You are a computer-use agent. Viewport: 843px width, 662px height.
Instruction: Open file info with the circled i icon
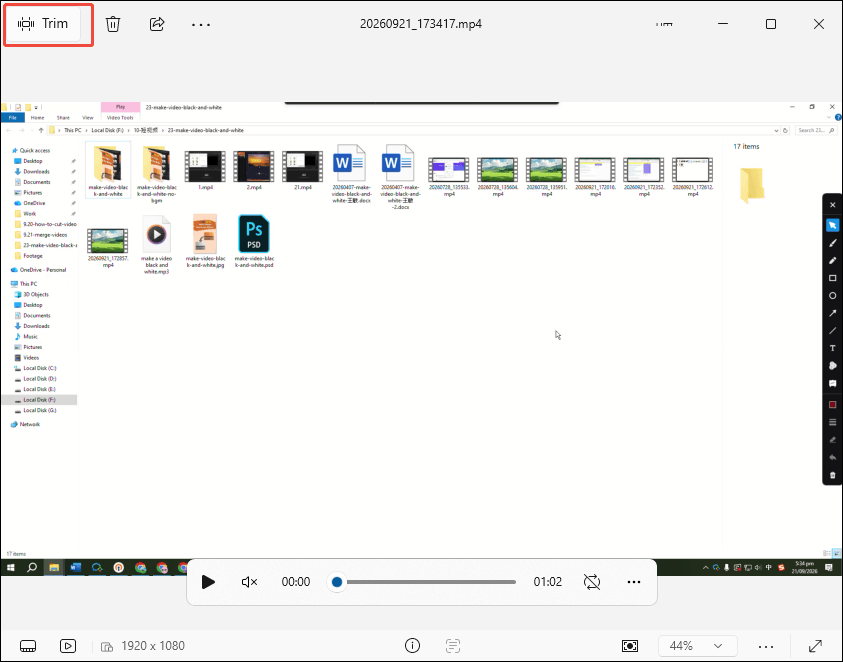[412, 646]
